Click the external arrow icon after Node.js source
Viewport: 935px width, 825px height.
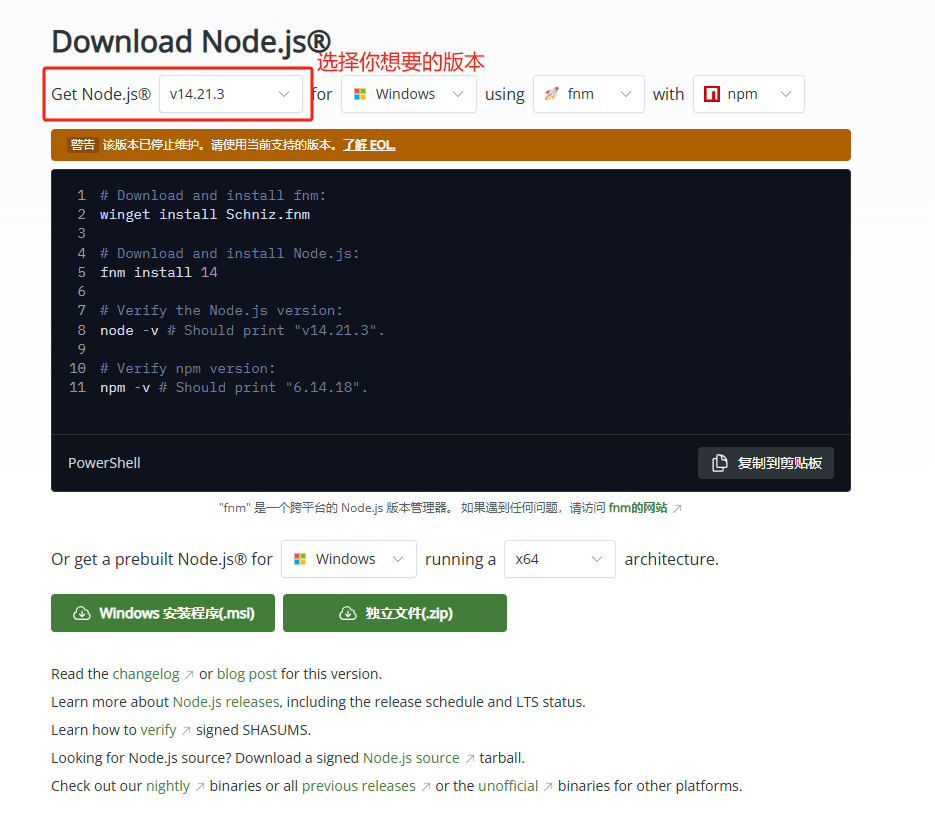[x=470, y=759]
